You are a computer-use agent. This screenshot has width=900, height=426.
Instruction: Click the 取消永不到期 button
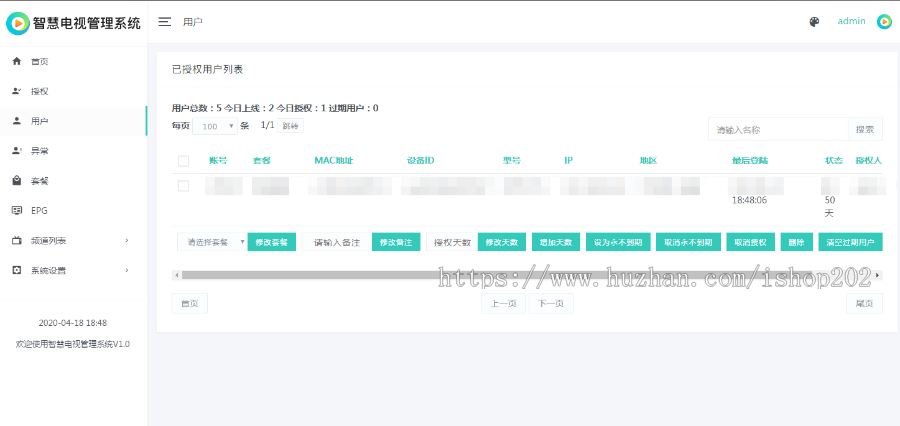point(688,242)
